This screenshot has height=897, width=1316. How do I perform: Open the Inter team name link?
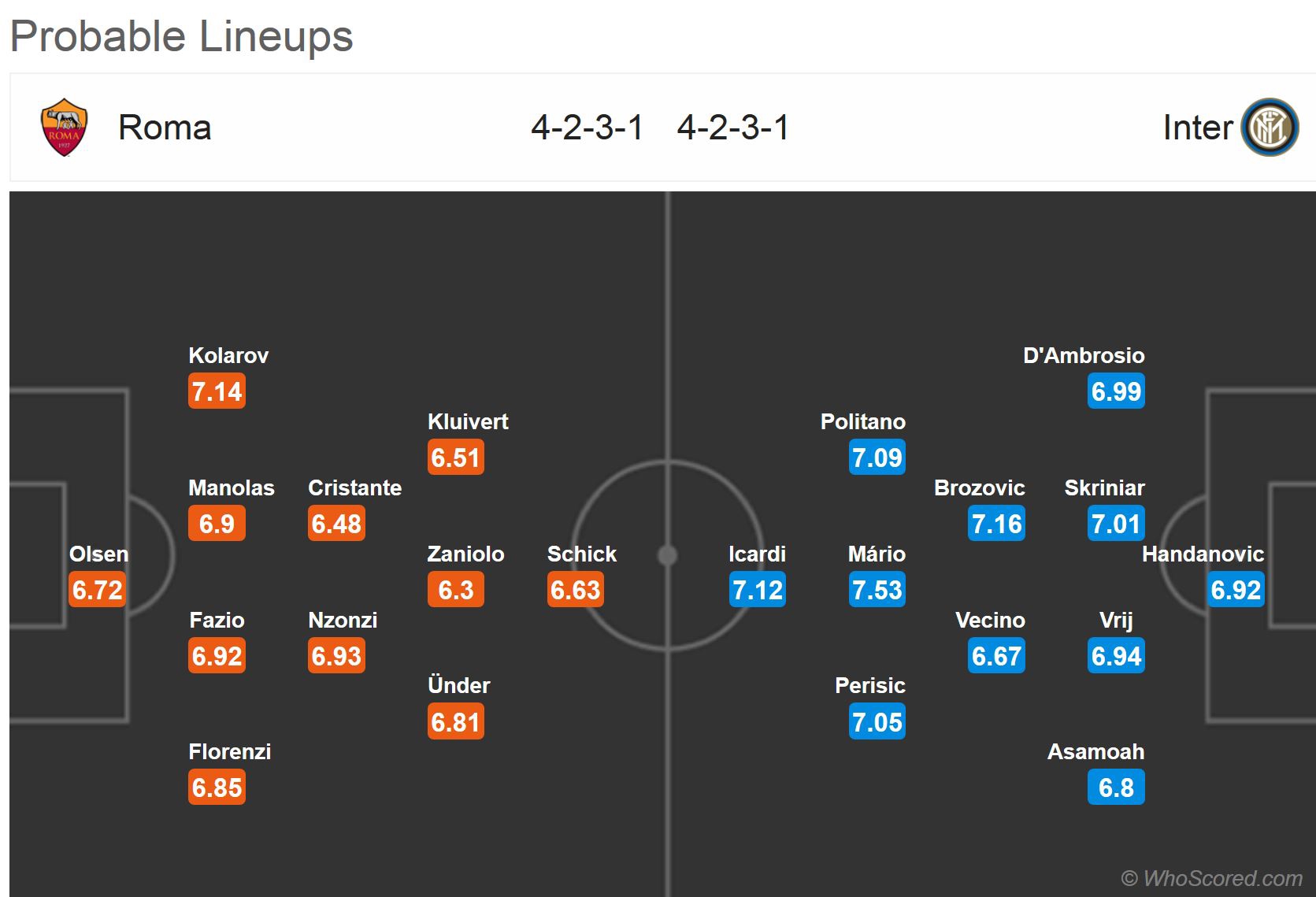(x=1197, y=128)
